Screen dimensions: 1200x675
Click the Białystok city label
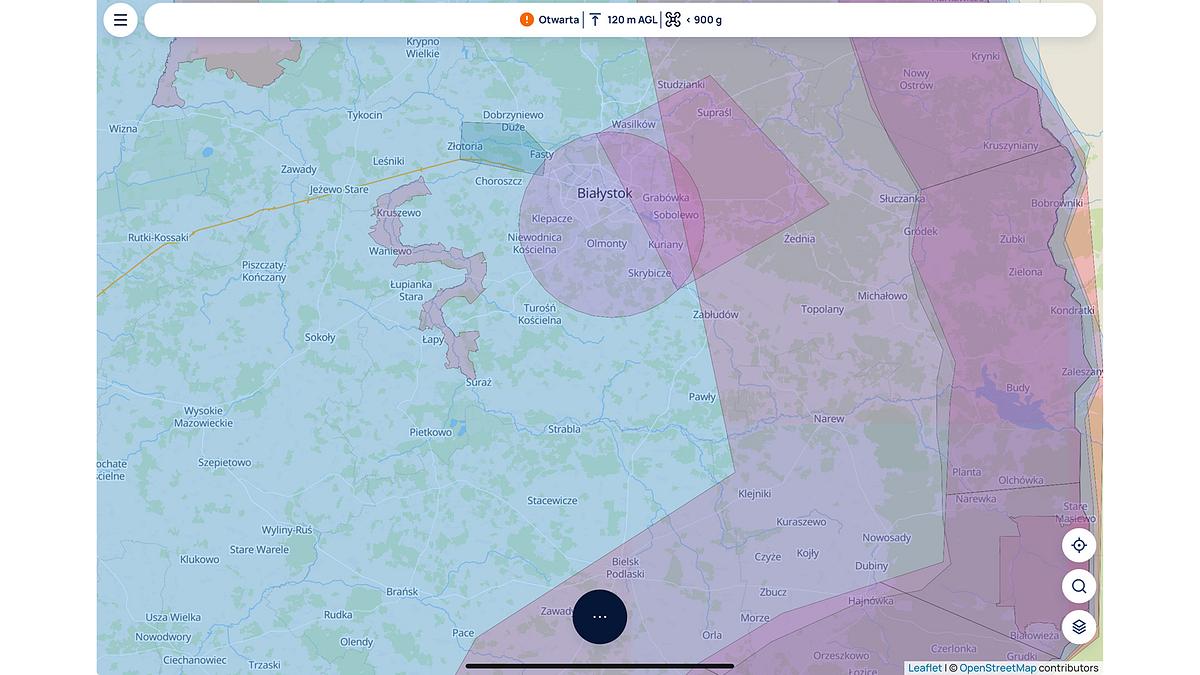click(604, 193)
